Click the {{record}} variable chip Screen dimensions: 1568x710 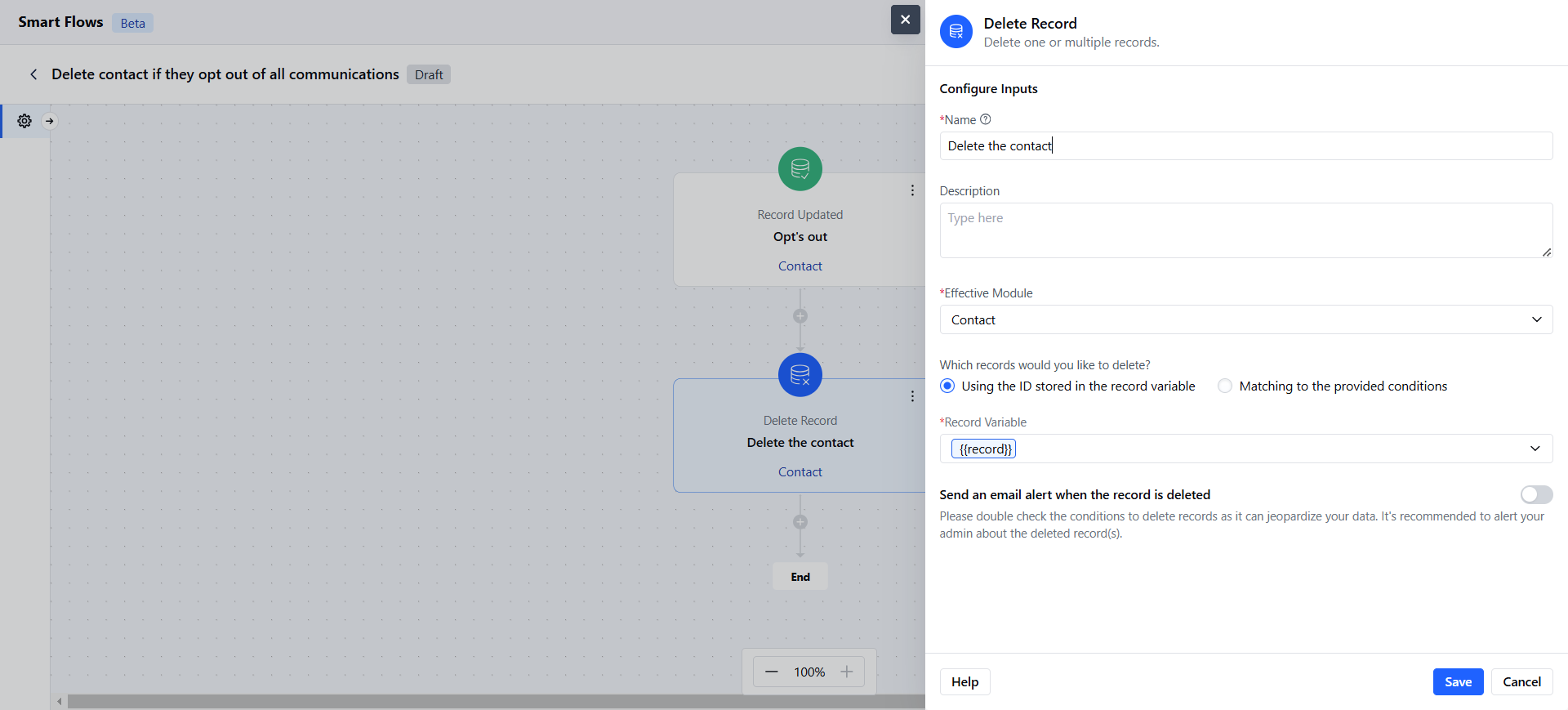click(x=984, y=449)
